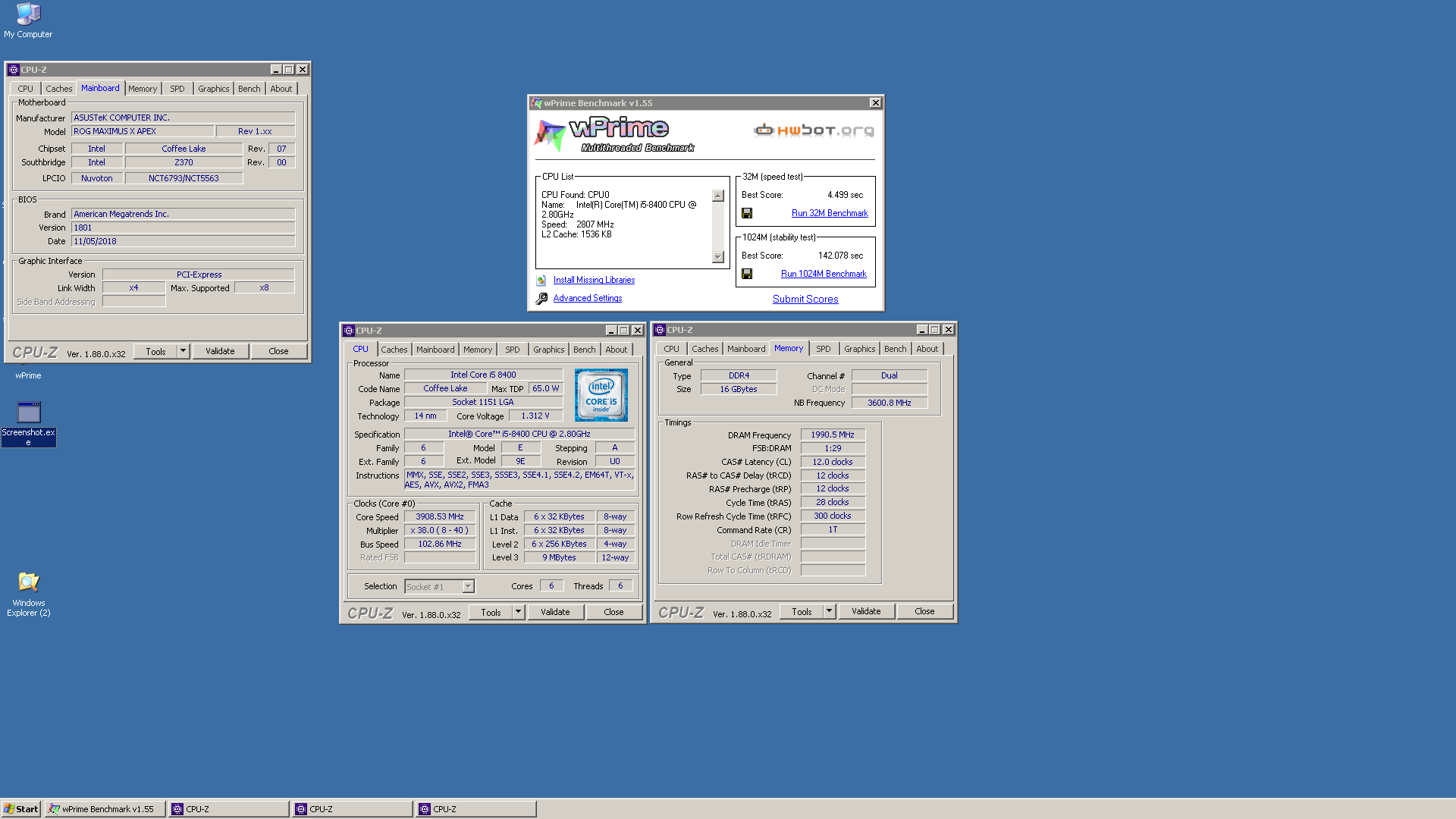The height and width of the screenshot is (819, 1456).
Task: Click the multiplier x 38.0 ( 8 - 40 ) value
Action: pyautogui.click(x=440, y=530)
